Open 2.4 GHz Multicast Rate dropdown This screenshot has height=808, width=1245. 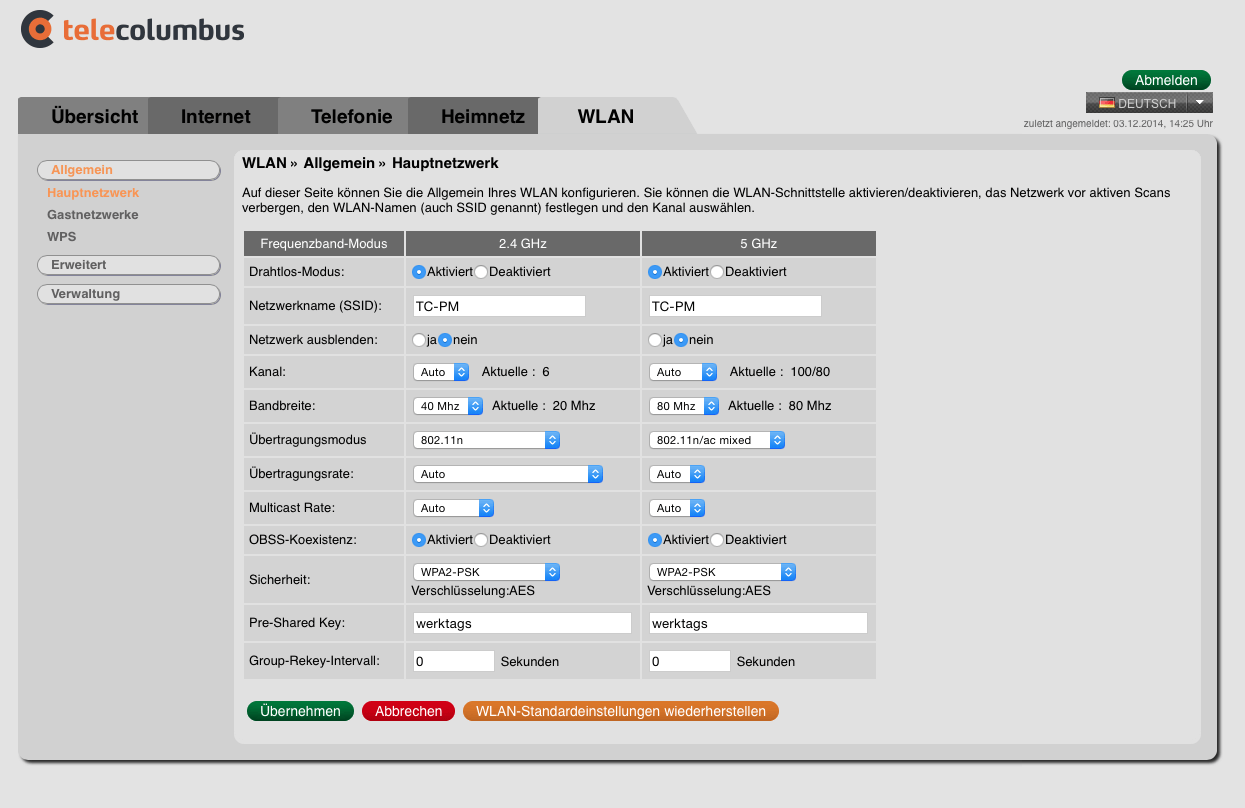point(453,508)
